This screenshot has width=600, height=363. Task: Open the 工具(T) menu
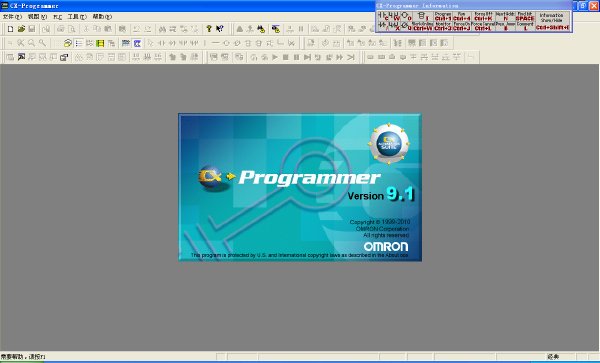point(77,17)
